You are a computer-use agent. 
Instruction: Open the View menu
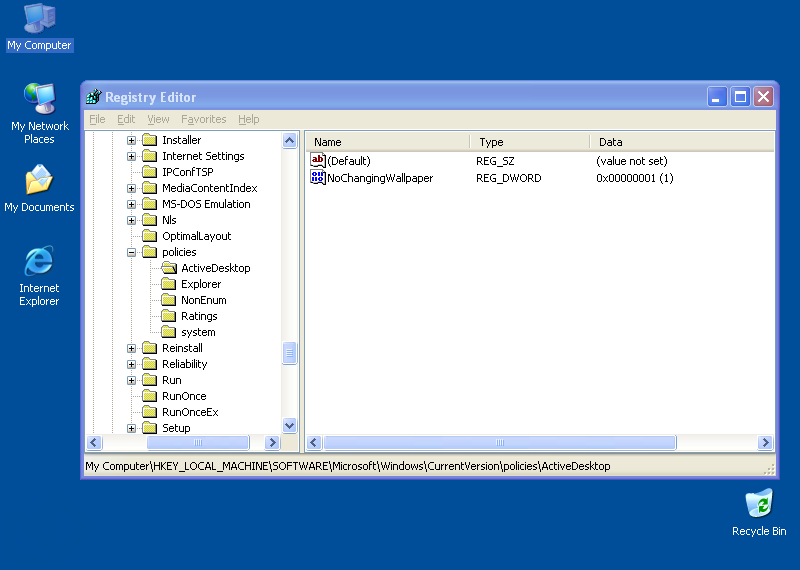pyautogui.click(x=158, y=119)
